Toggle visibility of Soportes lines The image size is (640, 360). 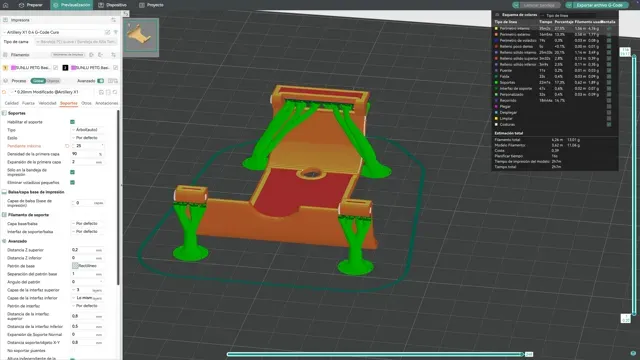click(x=609, y=82)
